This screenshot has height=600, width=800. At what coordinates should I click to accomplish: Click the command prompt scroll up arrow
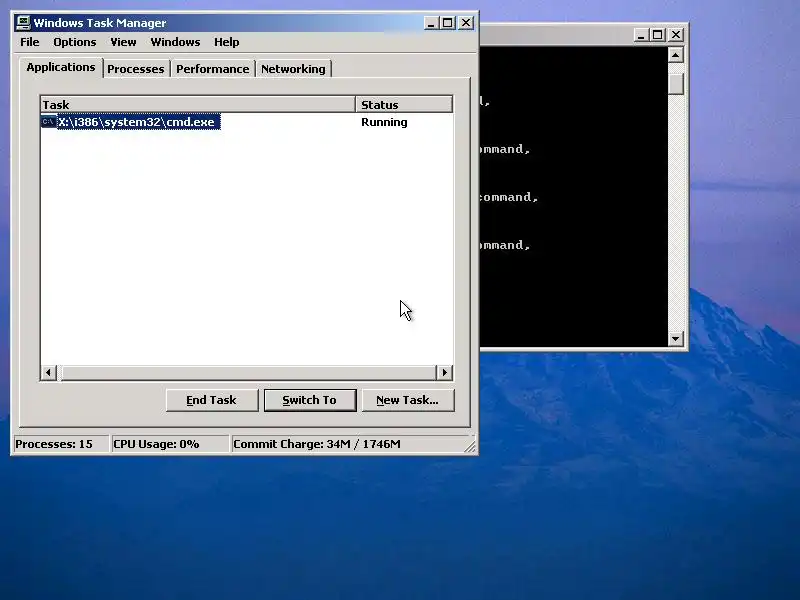coord(676,55)
